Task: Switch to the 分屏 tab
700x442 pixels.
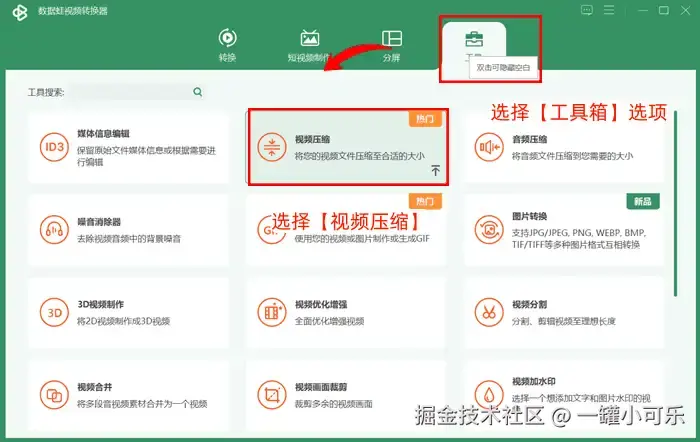Action: click(x=392, y=45)
